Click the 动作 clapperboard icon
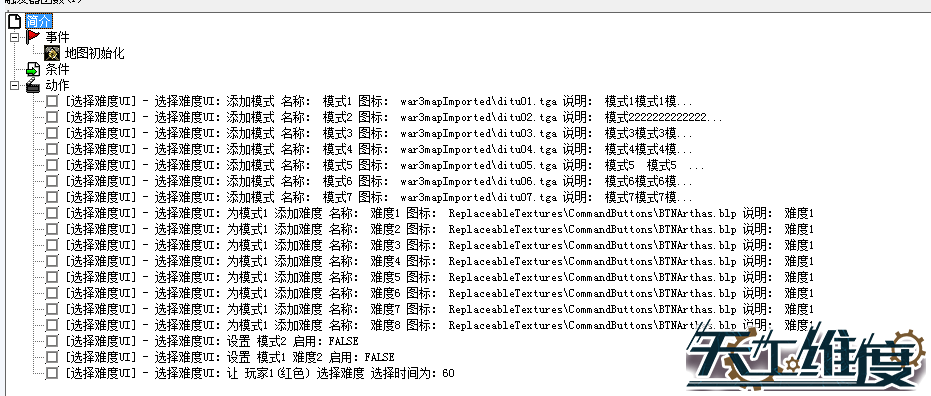Screen dimensions: 931x396 (33, 85)
